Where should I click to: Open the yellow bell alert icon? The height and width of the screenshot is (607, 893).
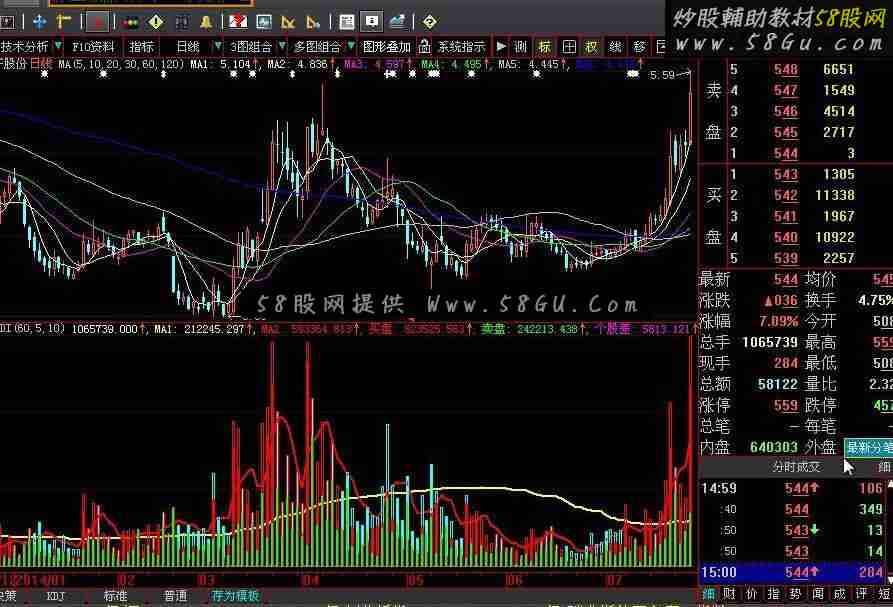pos(206,22)
